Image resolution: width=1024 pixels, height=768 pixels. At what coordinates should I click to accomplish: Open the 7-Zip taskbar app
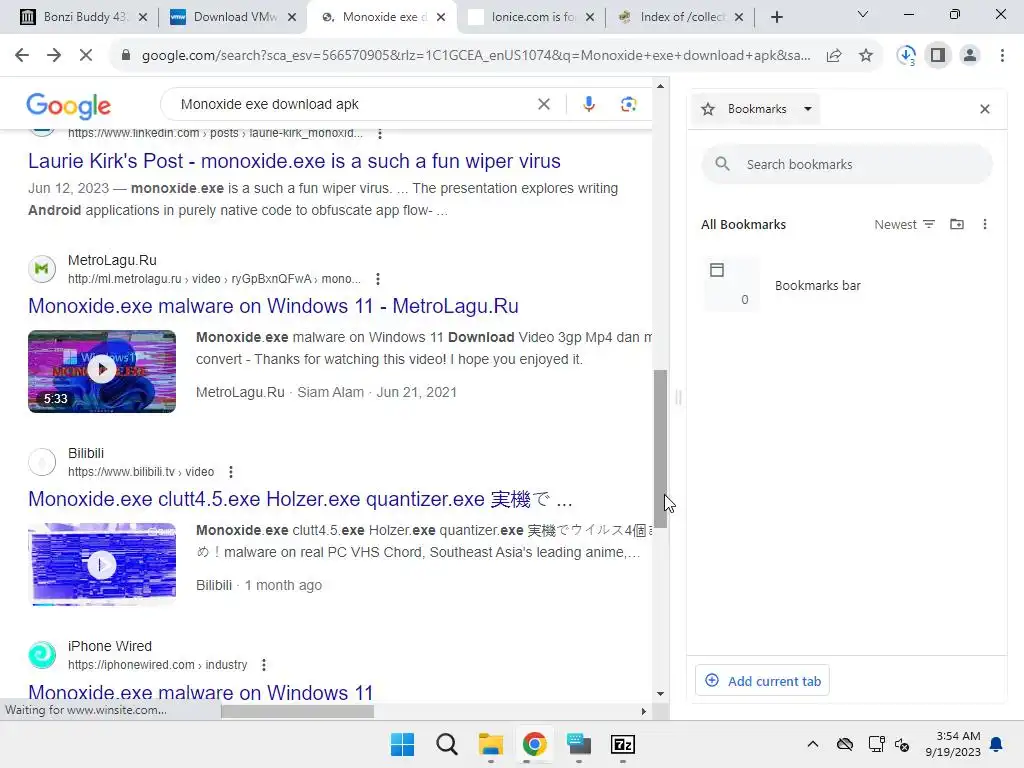[622, 744]
